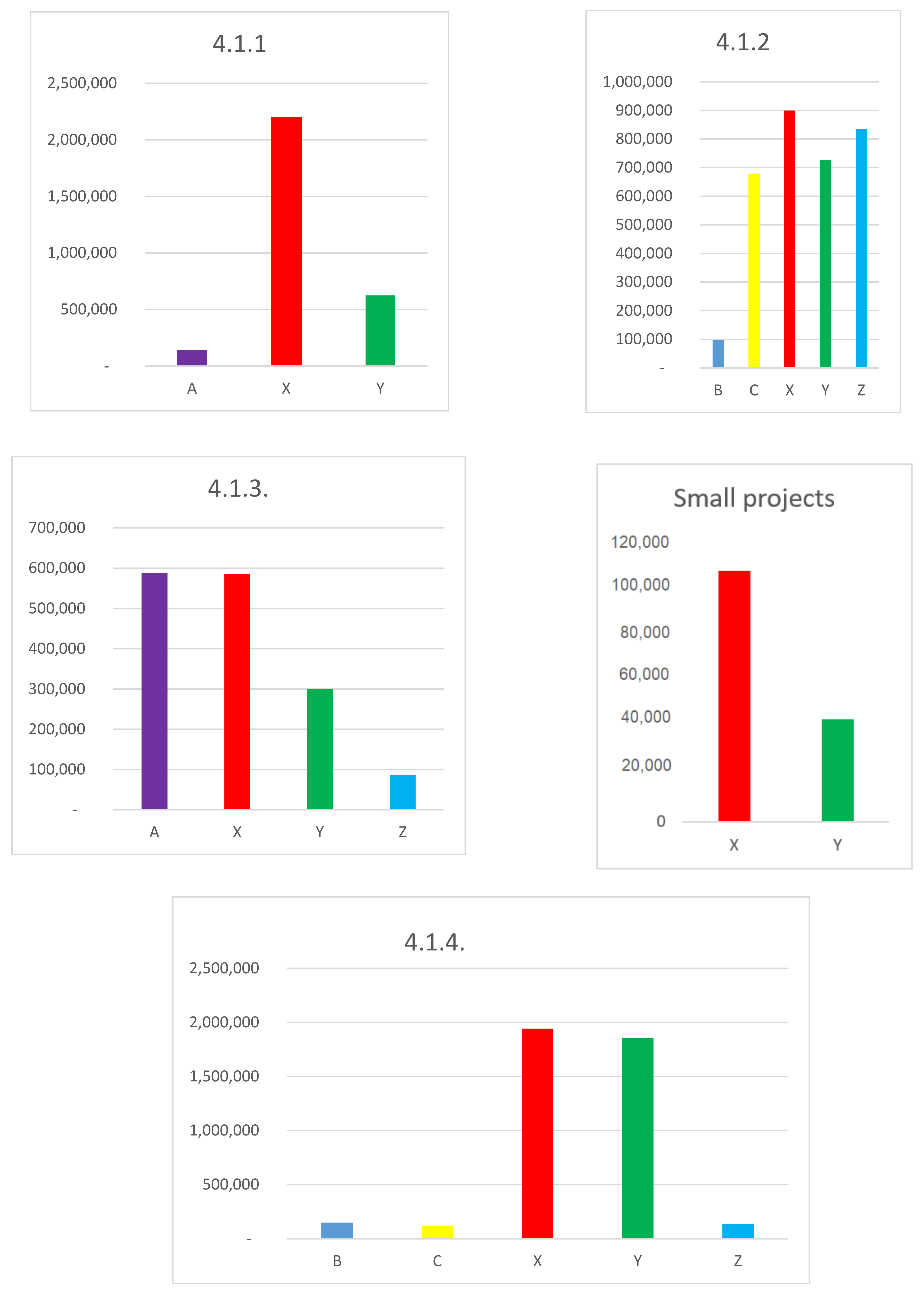Viewport: 924px width, 1293px height.
Task: Click the 700,000 axis label in chart 4.1.3
Action: pyautogui.click(x=57, y=528)
